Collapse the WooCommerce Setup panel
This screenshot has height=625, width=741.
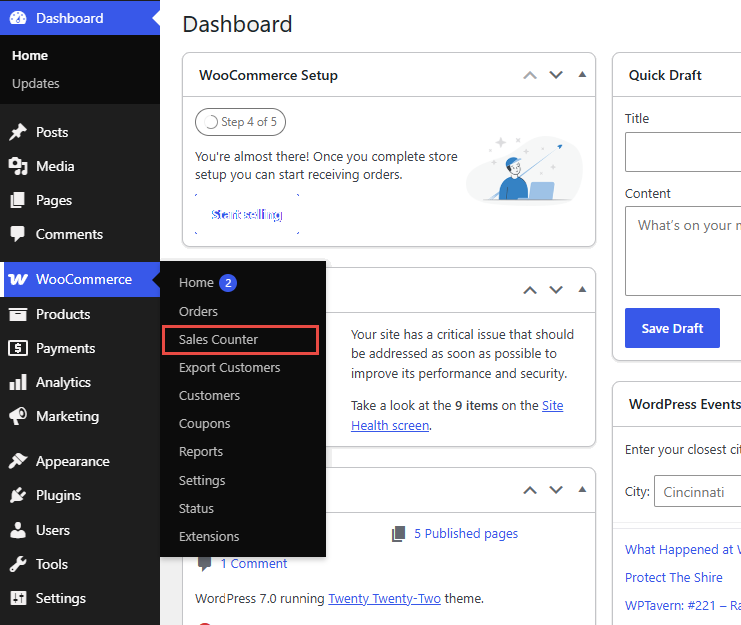pos(582,75)
